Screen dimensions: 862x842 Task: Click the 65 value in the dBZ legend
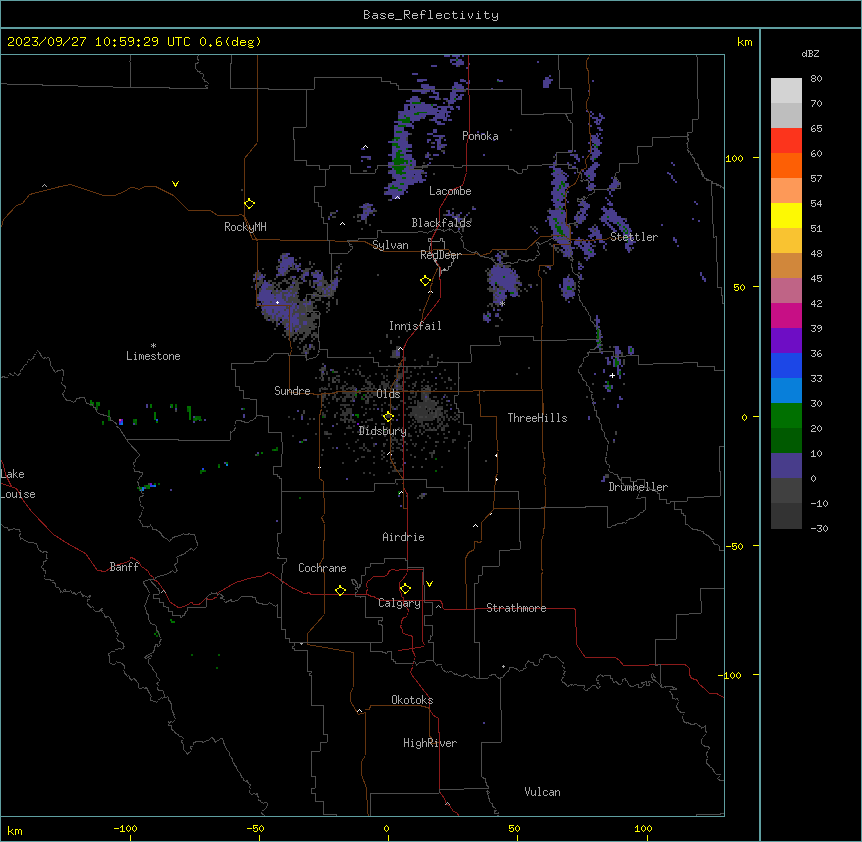coord(816,129)
